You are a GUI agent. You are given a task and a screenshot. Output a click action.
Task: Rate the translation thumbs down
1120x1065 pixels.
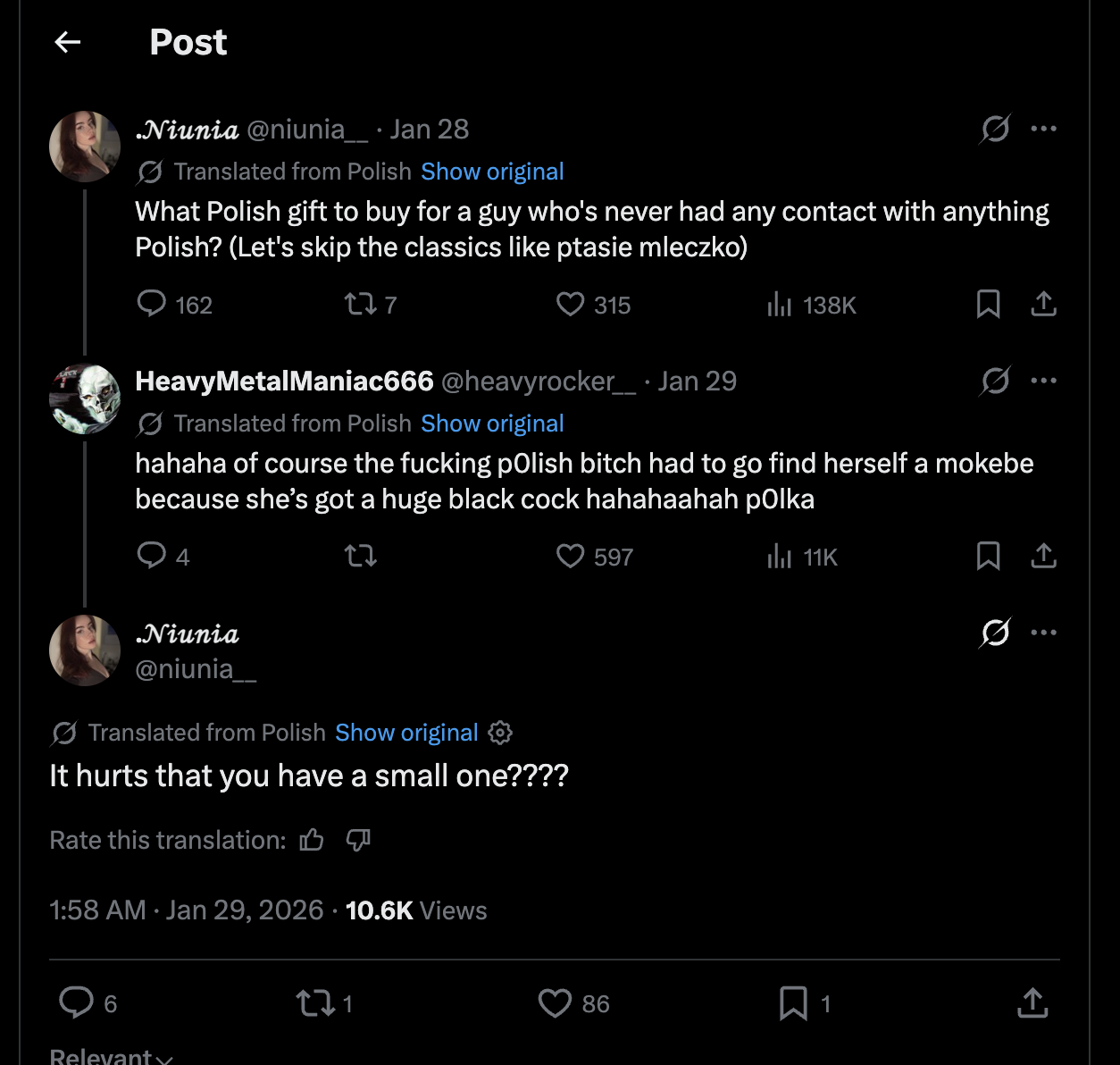[x=358, y=840]
